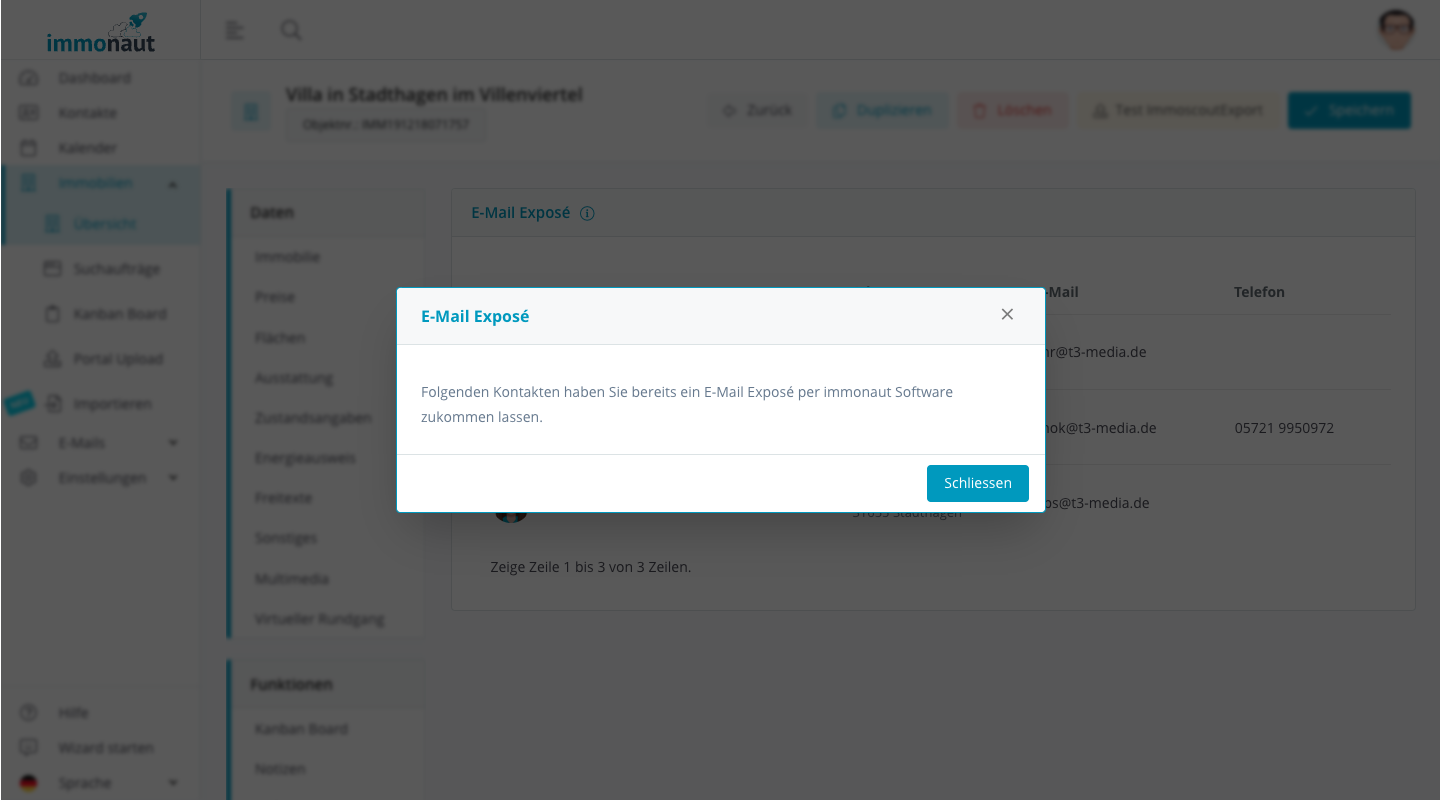Click the Kontakte icon in the sidebar
Screen dimensions: 1440x800
[29, 113]
